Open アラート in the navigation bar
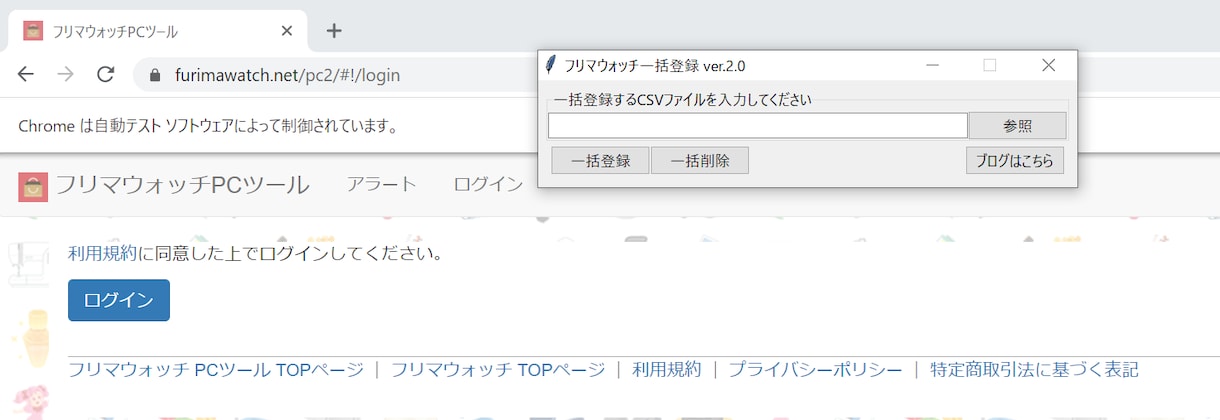Viewport: 1220px width, 420px height. click(381, 184)
